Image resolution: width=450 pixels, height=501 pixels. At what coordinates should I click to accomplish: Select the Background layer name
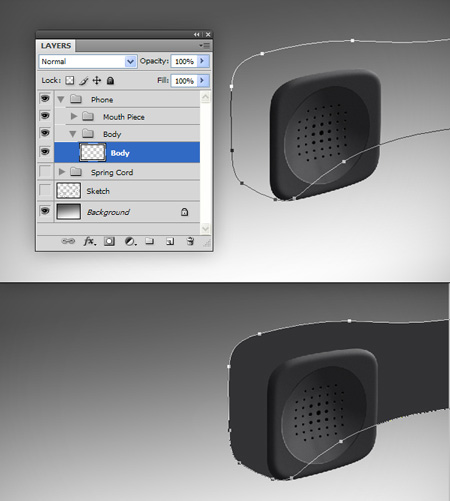point(108,212)
